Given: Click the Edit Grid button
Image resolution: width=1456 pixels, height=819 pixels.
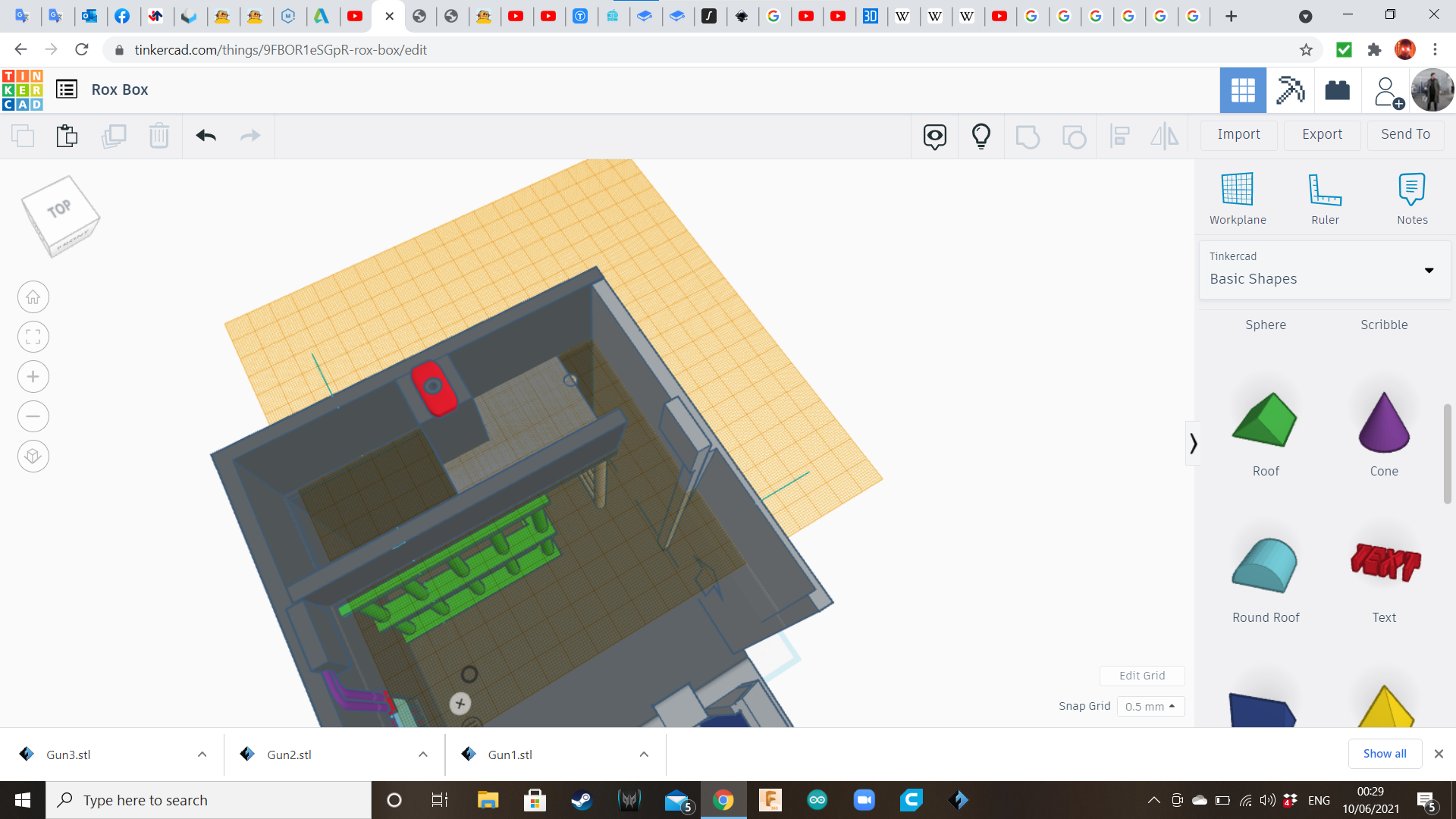Looking at the screenshot, I should (x=1141, y=676).
